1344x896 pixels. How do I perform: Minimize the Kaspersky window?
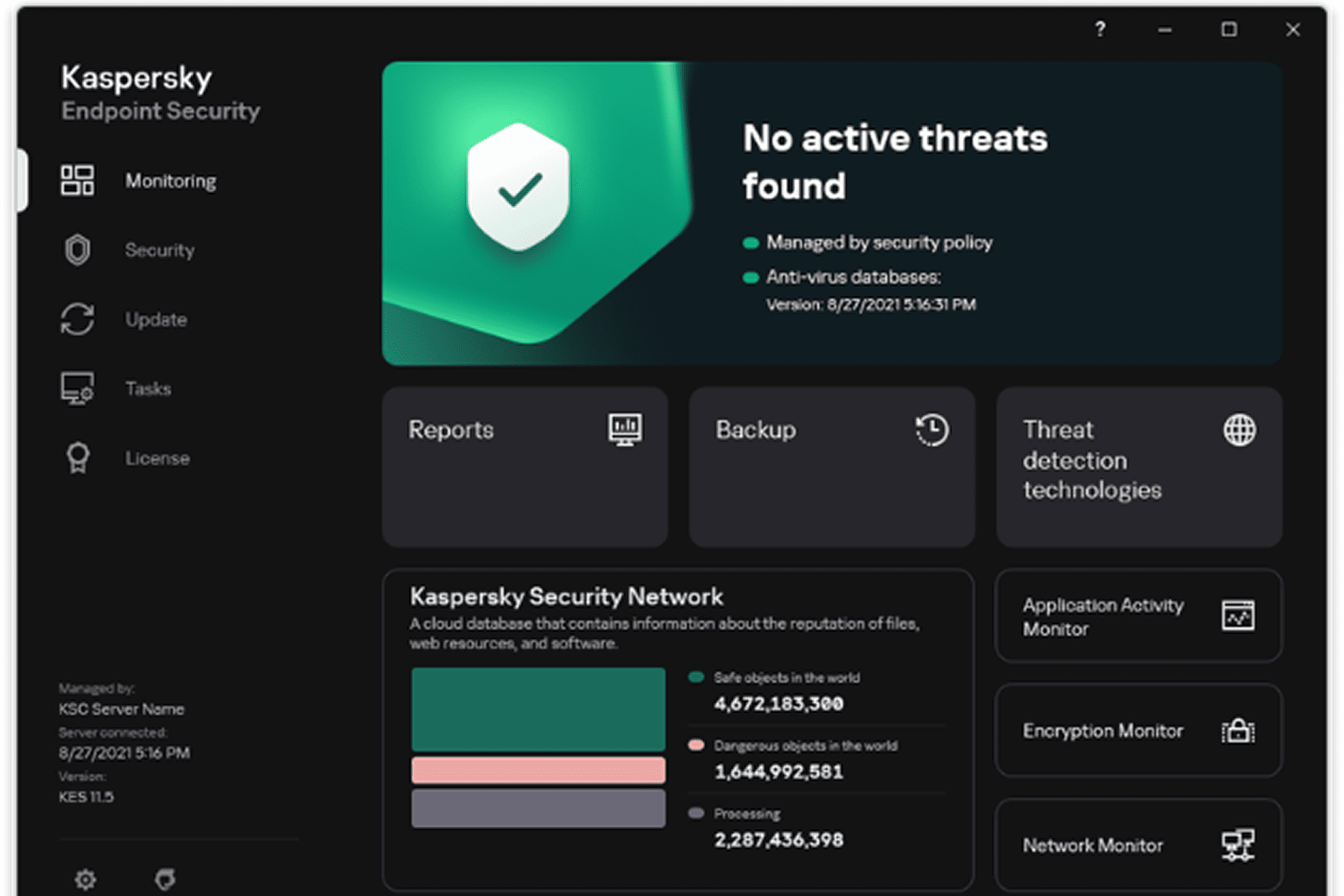(1165, 29)
